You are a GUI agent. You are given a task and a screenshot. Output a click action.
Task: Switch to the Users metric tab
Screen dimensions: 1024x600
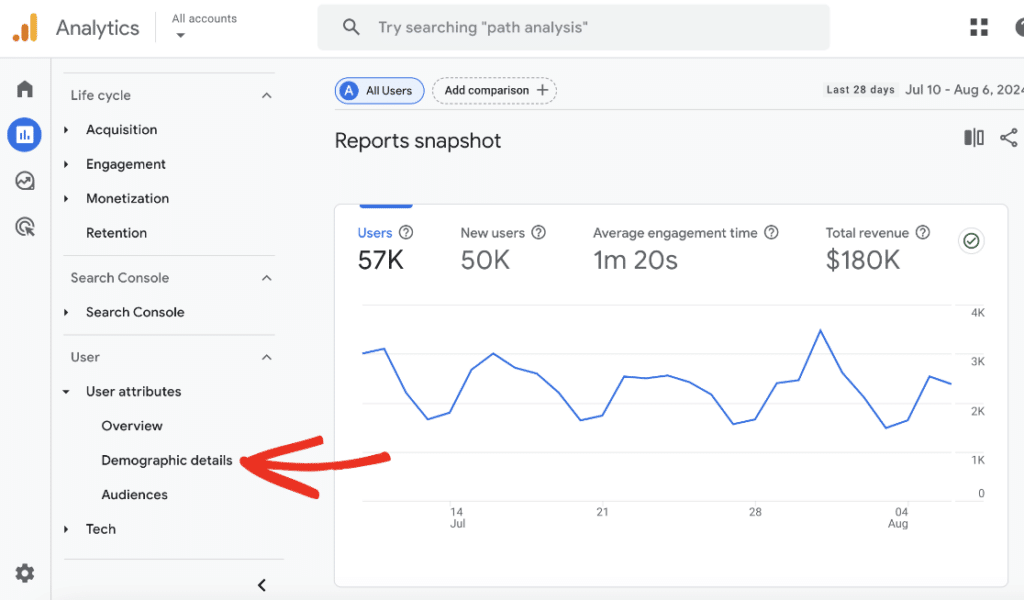click(375, 232)
